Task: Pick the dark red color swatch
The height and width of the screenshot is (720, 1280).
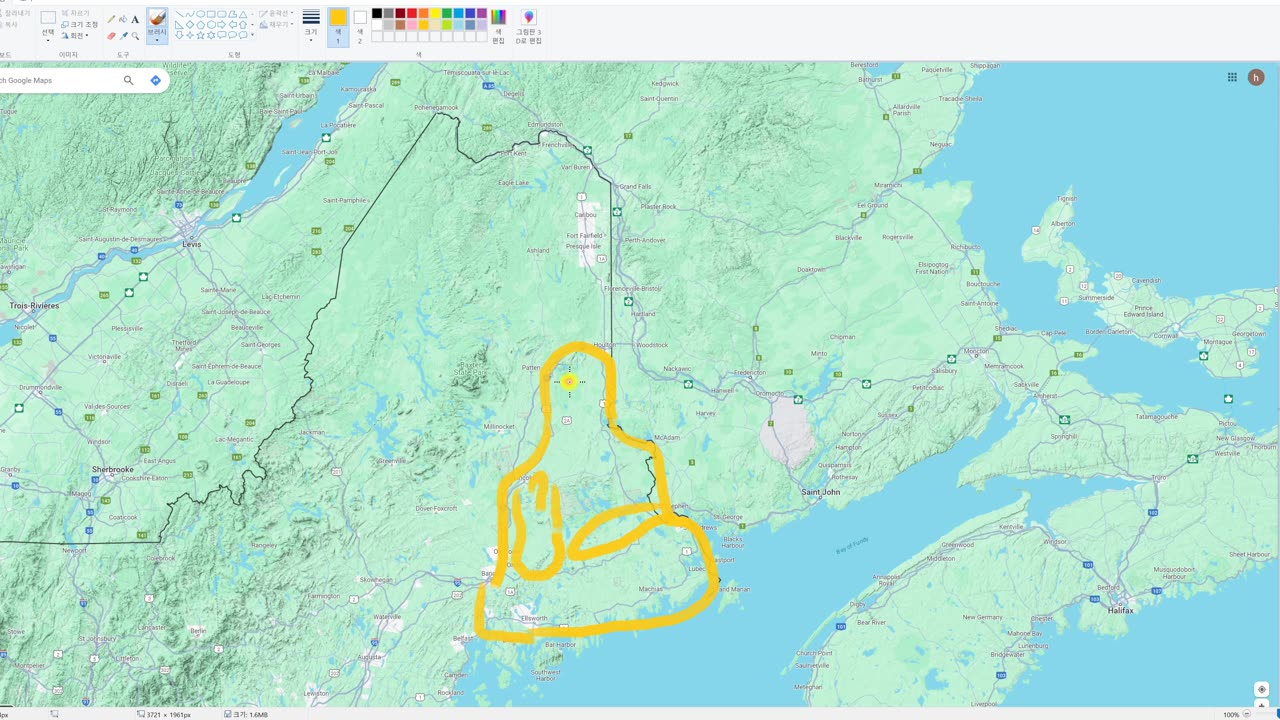Action: [x=401, y=13]
